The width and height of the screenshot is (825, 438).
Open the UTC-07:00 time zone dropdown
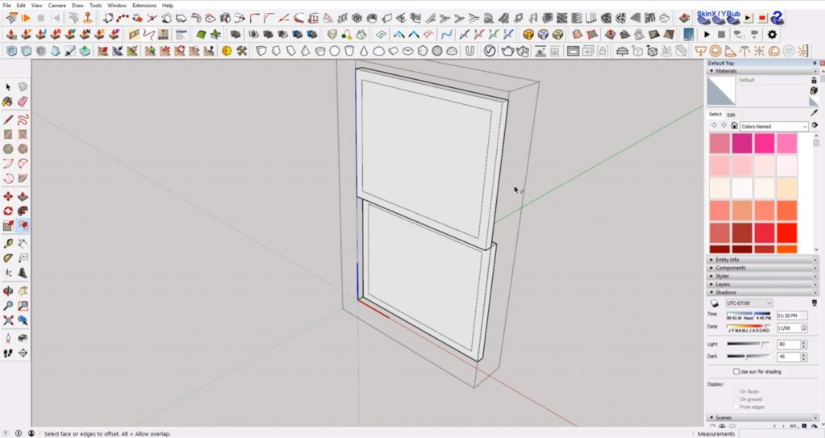click(x=749, y=303)
